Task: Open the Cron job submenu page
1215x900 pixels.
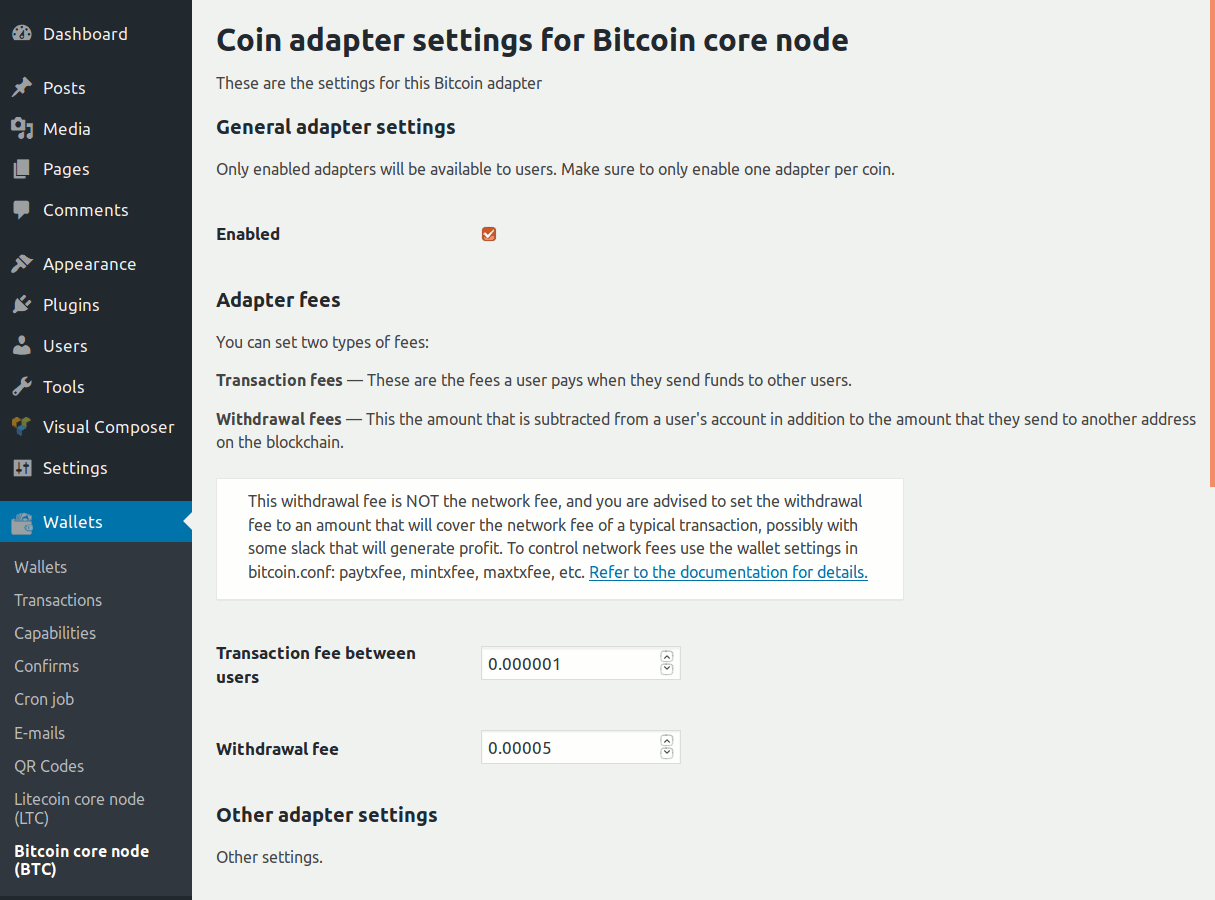Action: [x=44, y=699]
